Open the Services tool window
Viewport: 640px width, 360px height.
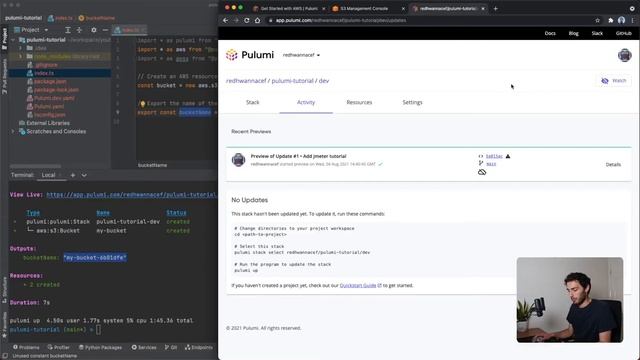pyautogui.click(x=144, y=347)
